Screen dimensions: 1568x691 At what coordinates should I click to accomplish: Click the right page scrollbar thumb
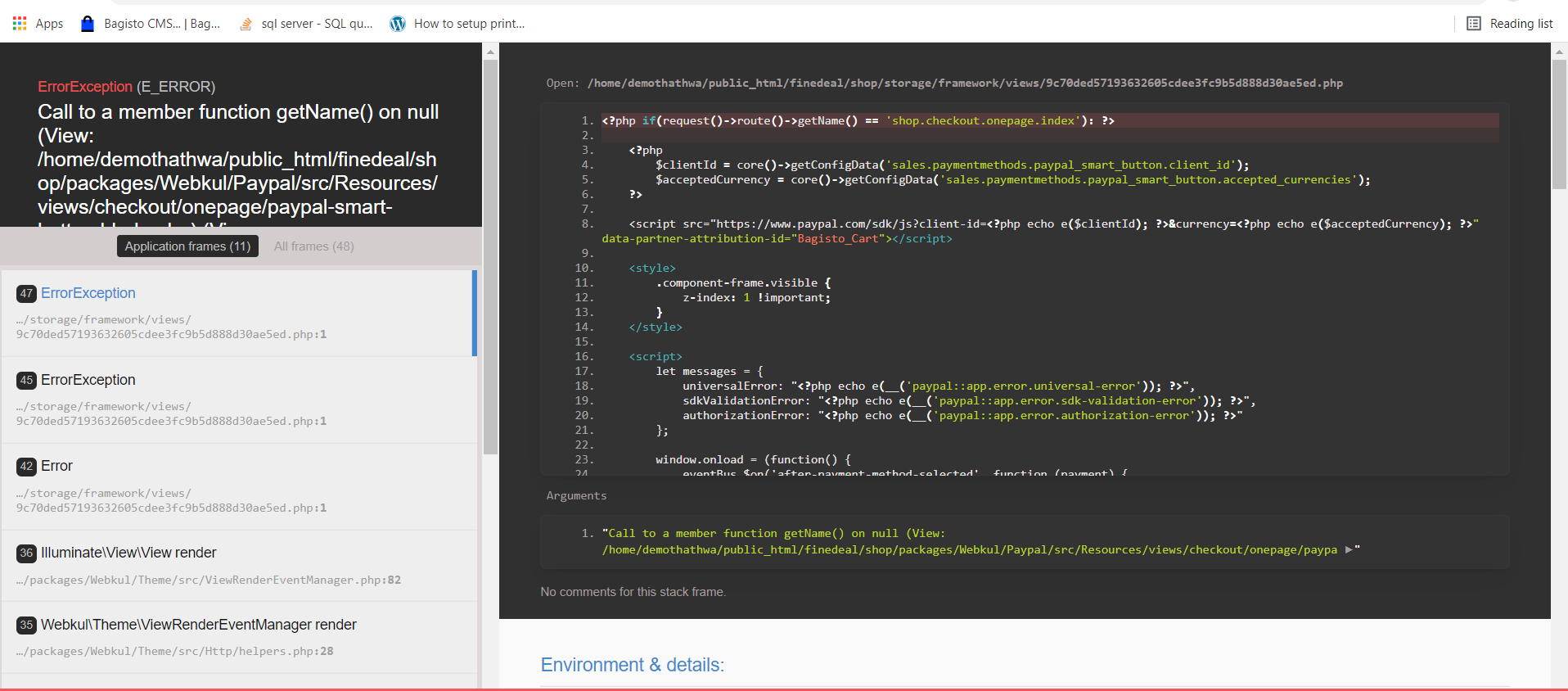tap(1559, 124)
